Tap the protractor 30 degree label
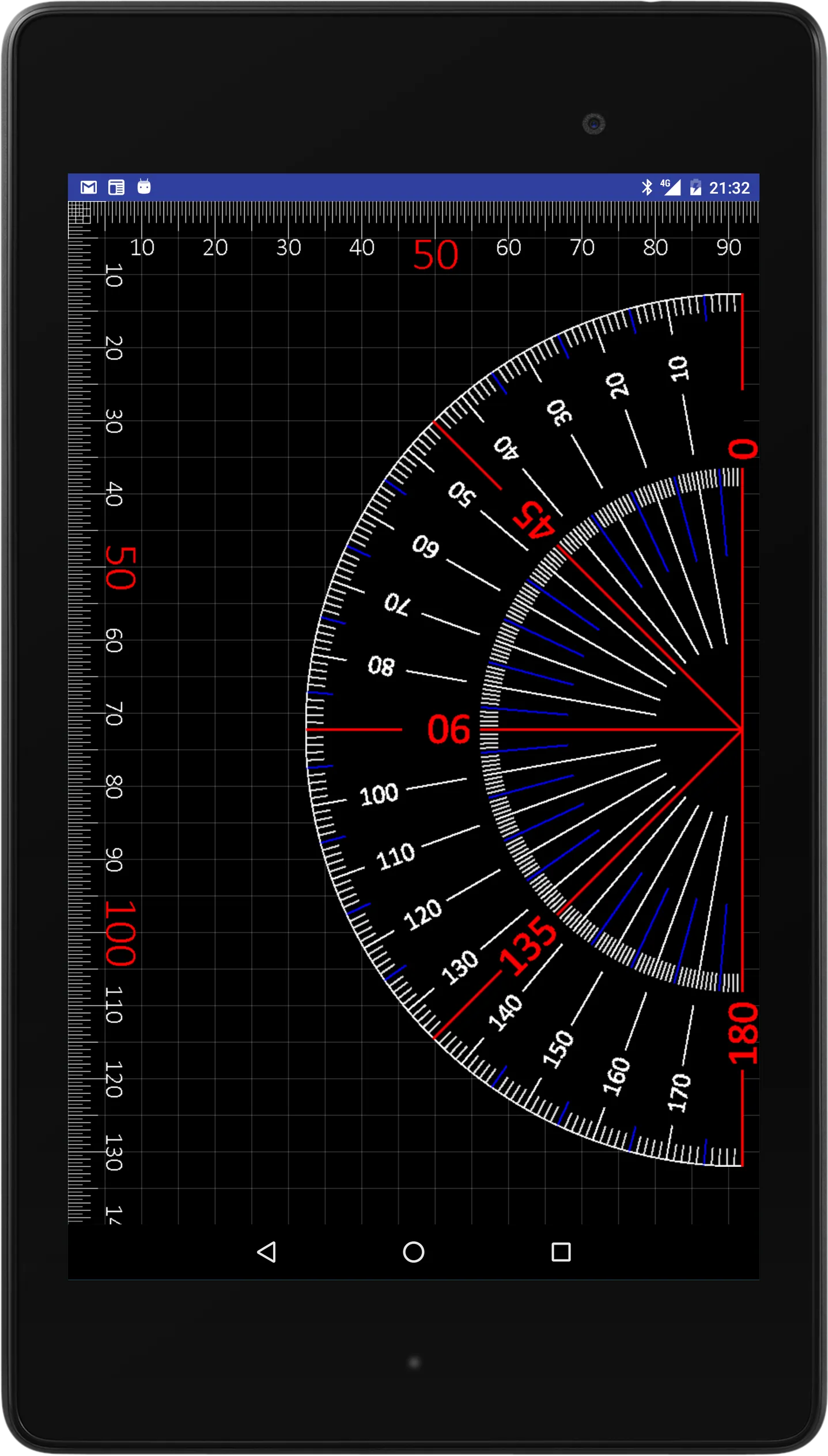This screenshot has height=1456, width=828. 559,413
